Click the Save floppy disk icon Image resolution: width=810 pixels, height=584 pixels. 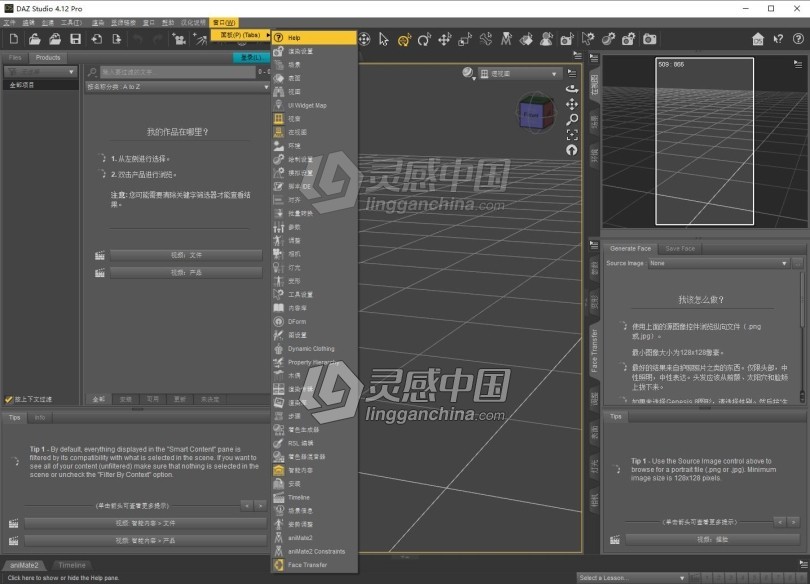coord(75,39)
